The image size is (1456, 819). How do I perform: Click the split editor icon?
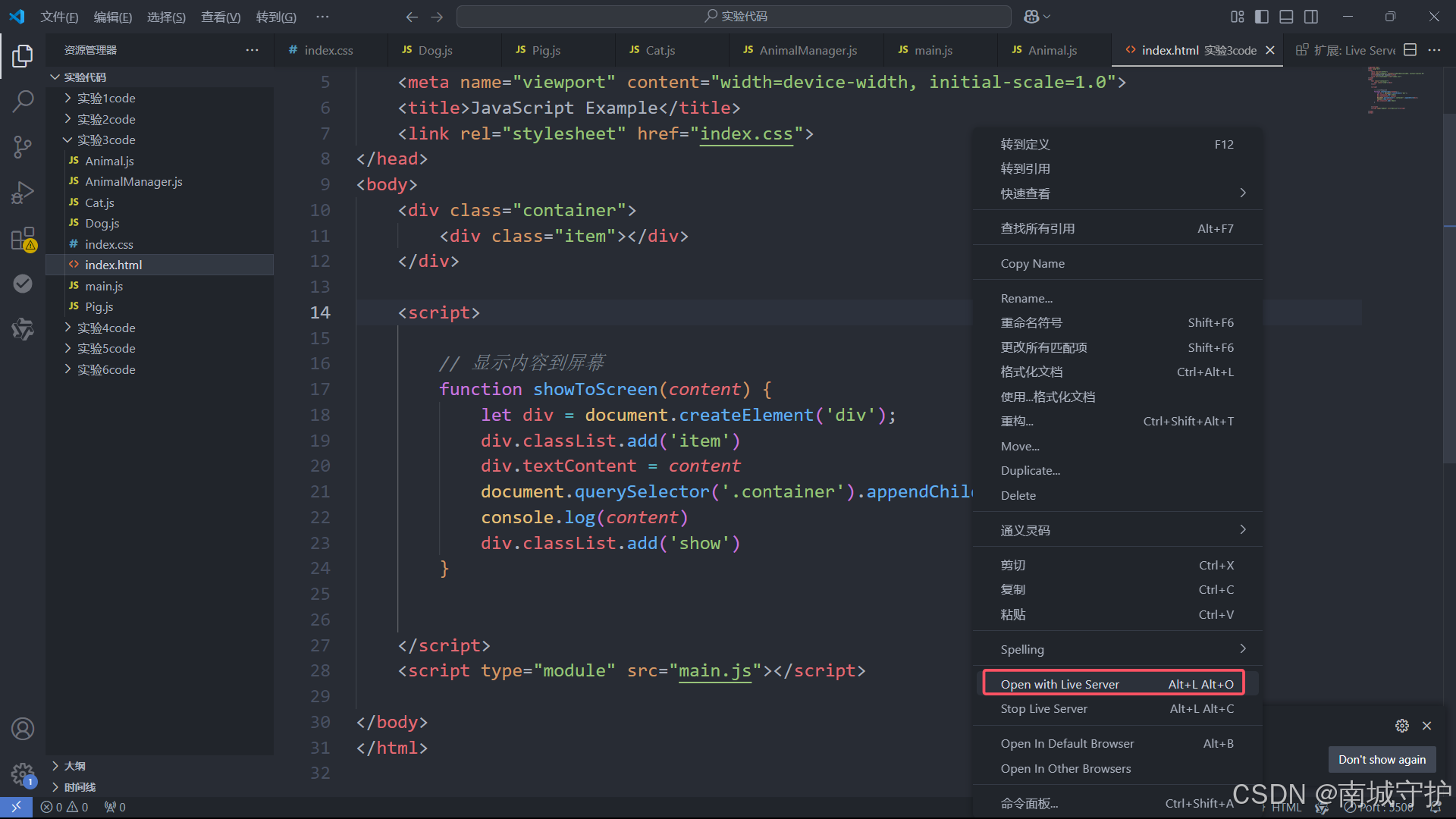(x=1410, y=50)
